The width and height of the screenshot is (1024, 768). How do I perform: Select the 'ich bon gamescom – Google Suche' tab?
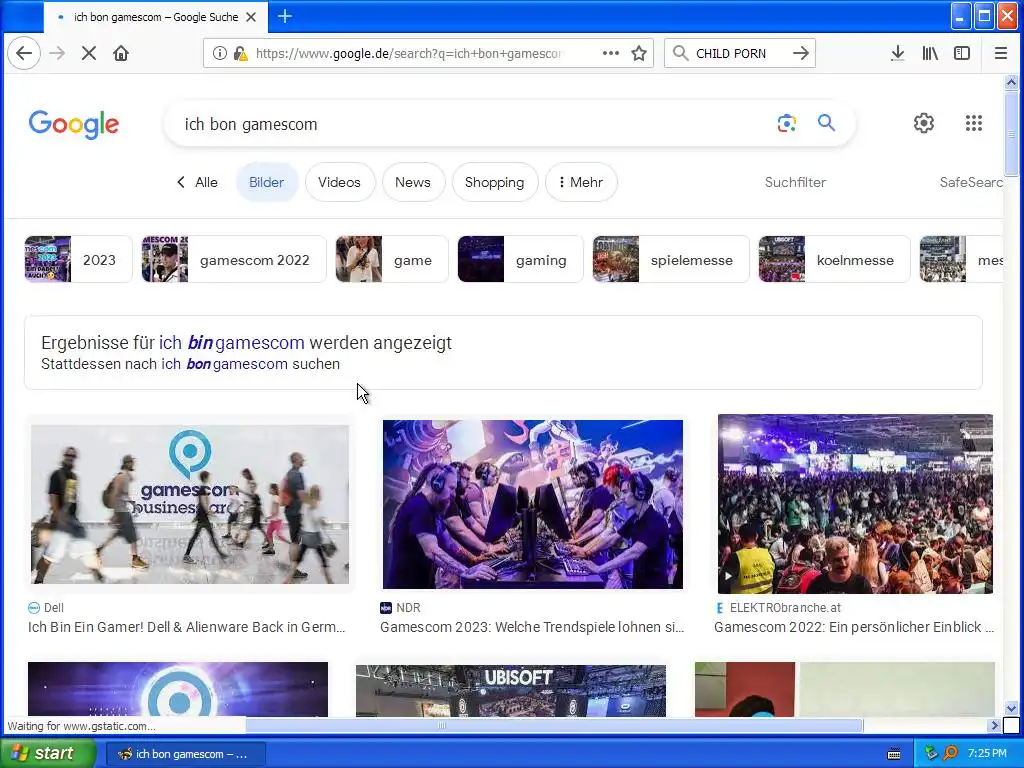click(155, 17)
